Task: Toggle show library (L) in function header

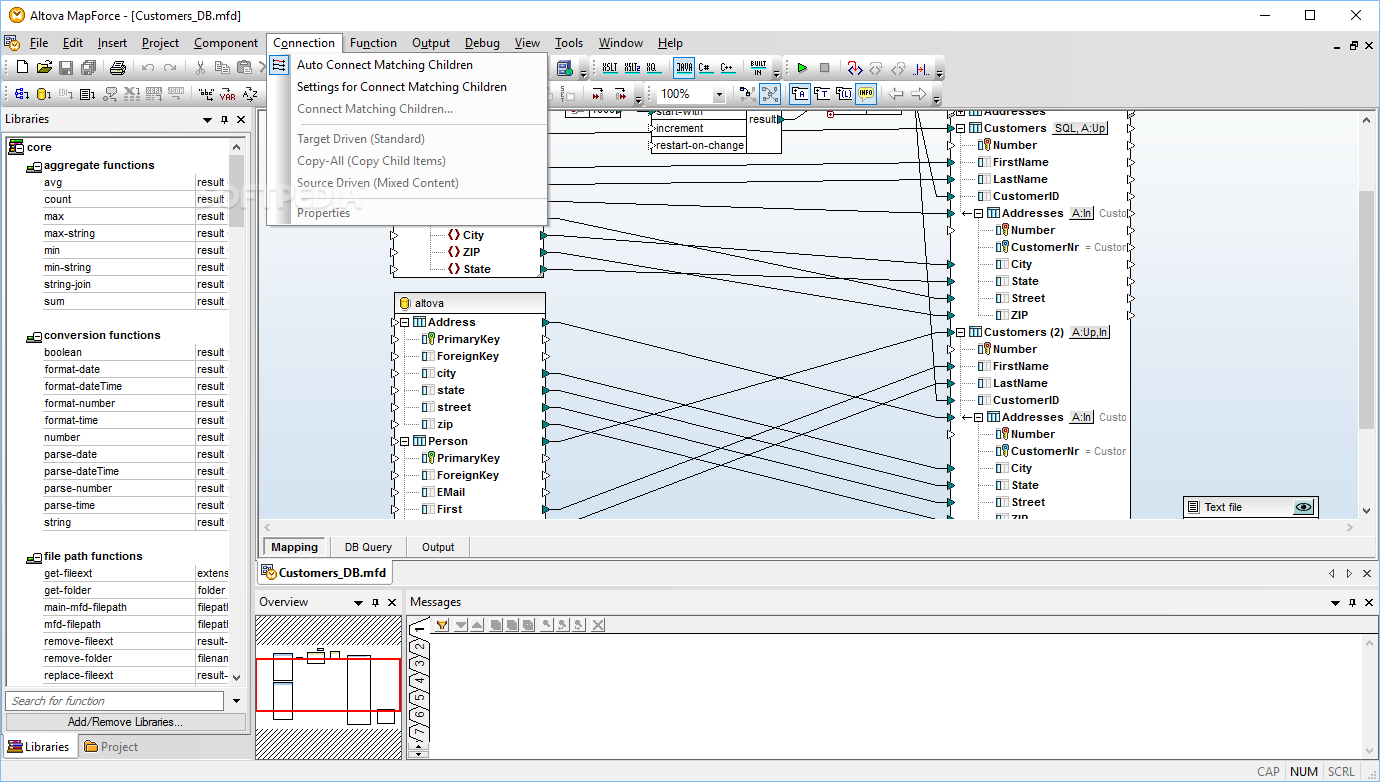Action: point(844,94)
